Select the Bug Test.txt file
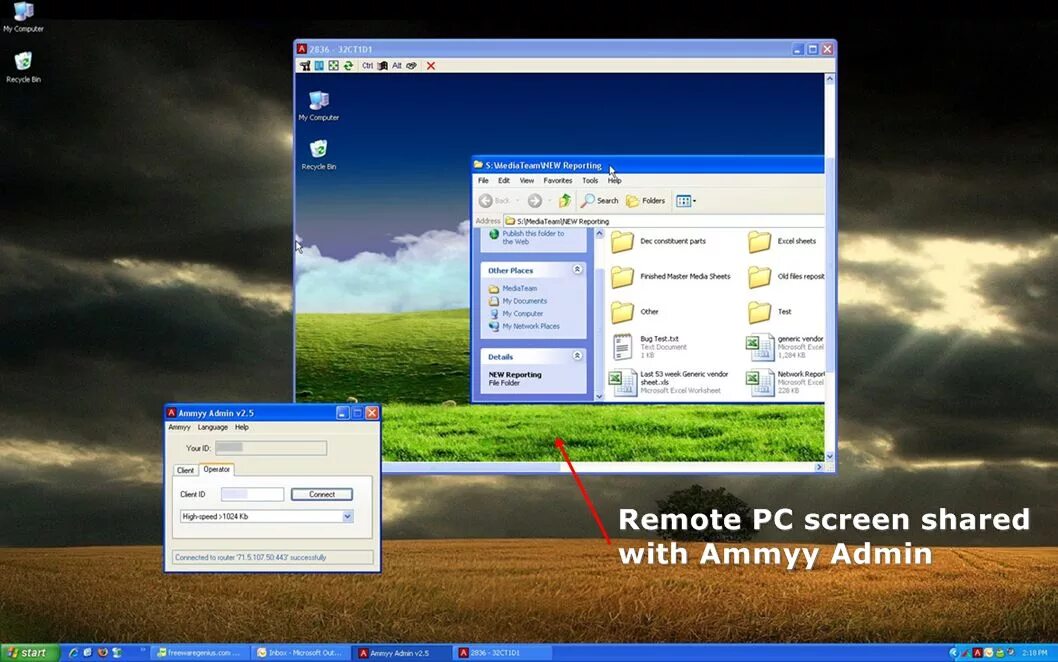 [648, 347]
